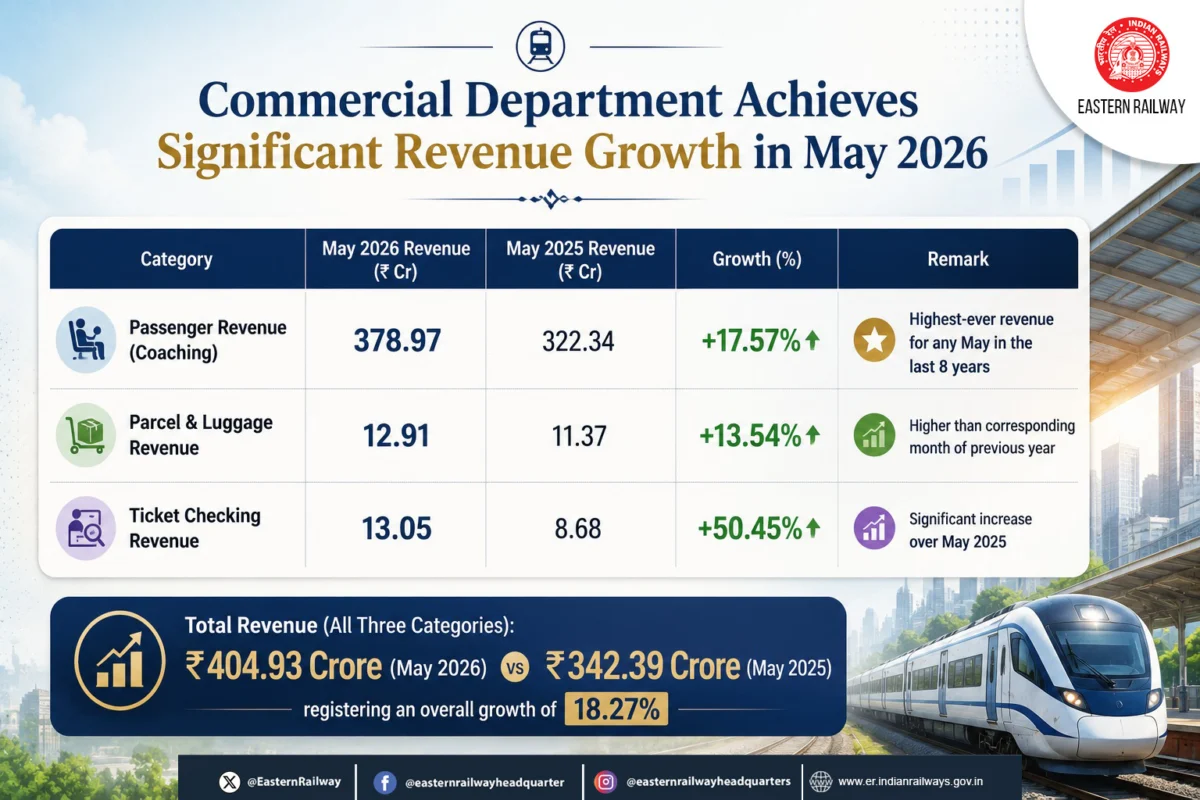
Task: Click the train icon above the title
Action: pos(540,46)
